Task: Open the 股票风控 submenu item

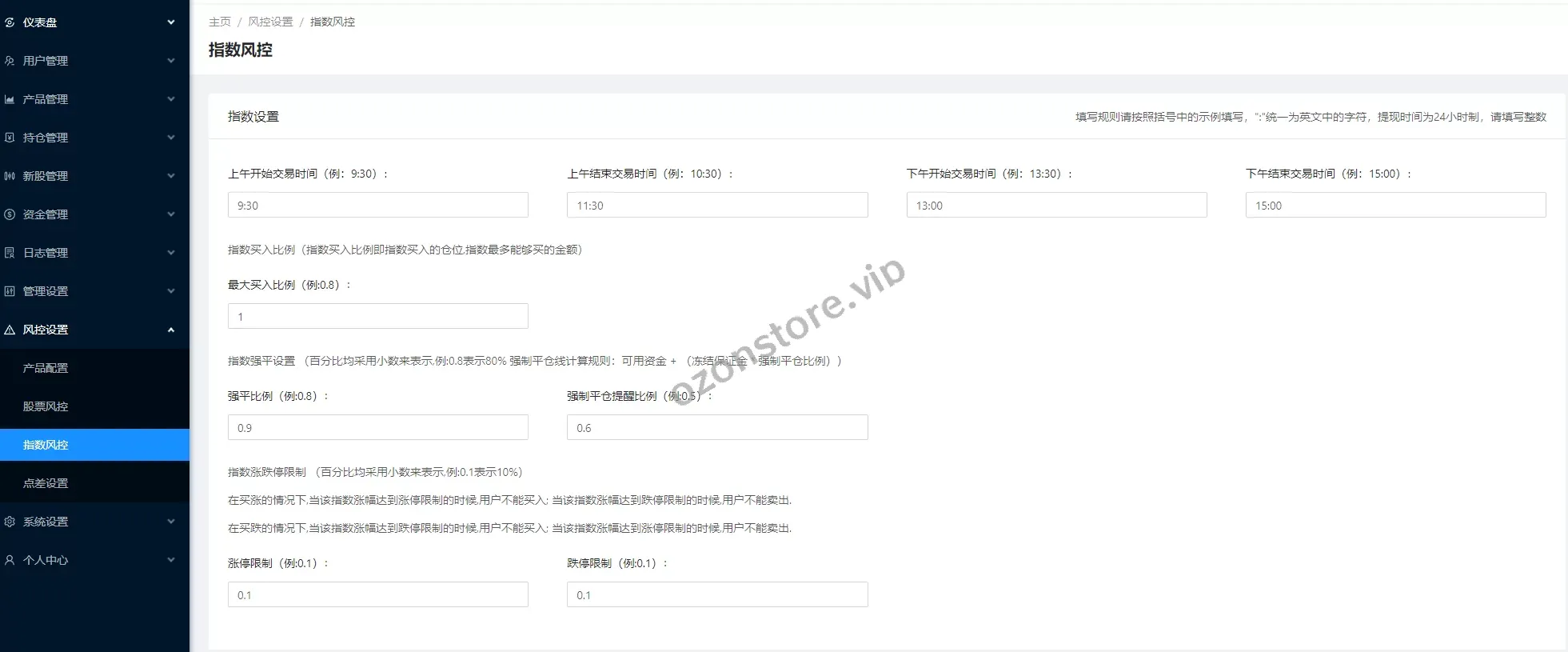Action: pyautogui.click(x=46, y=406)
